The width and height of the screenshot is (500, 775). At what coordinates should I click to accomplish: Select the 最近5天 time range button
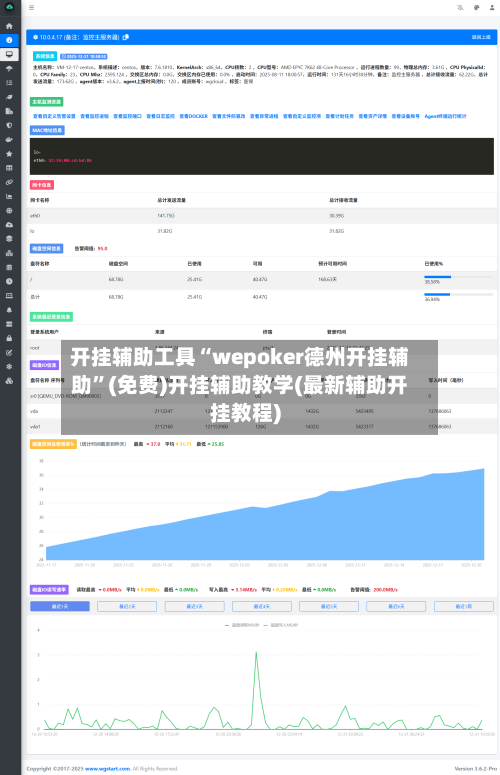click(329, 606)
